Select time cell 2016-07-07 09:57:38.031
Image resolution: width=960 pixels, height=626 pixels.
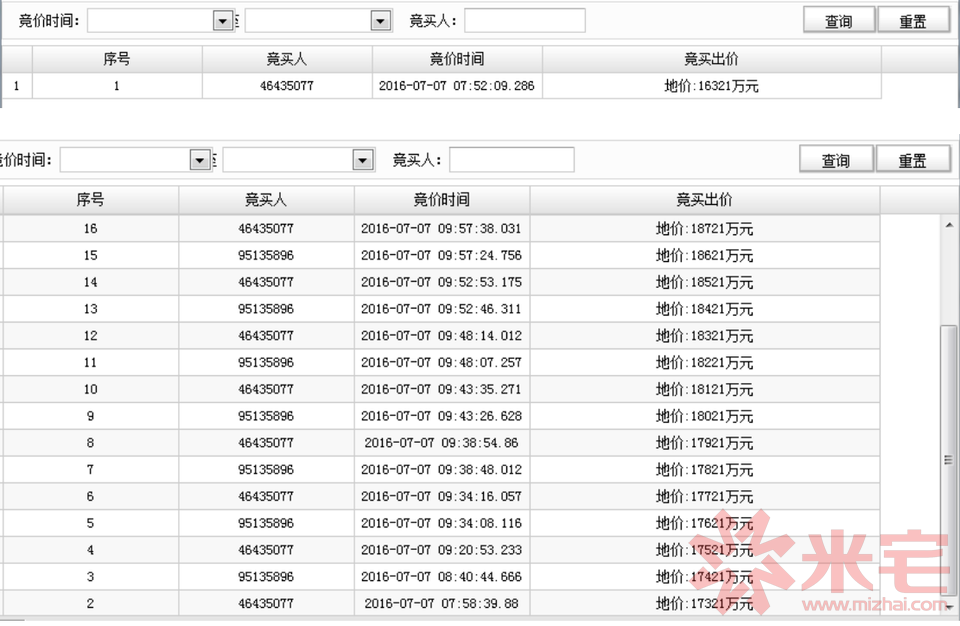click(441, 228)
